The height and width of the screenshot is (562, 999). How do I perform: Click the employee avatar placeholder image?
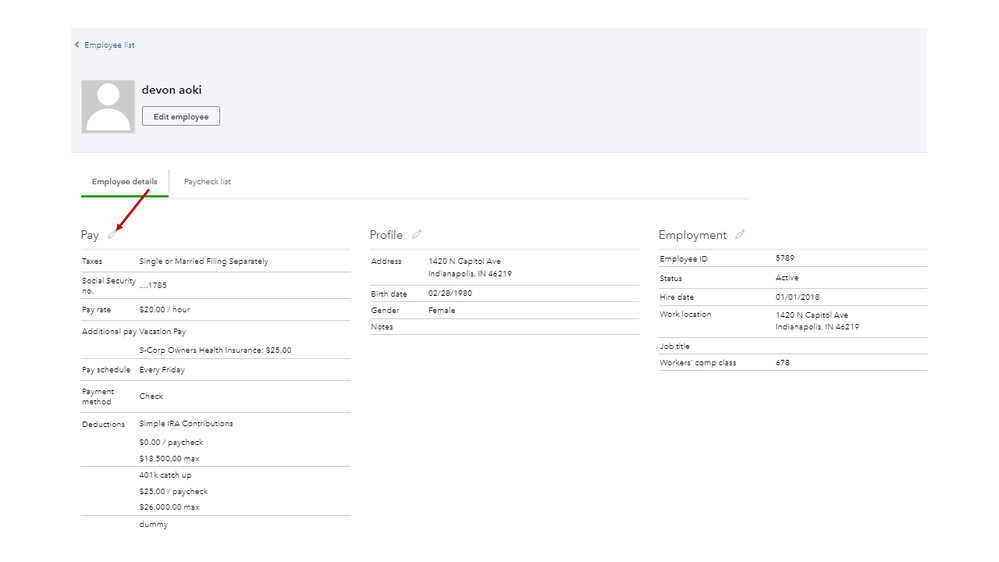108,107
